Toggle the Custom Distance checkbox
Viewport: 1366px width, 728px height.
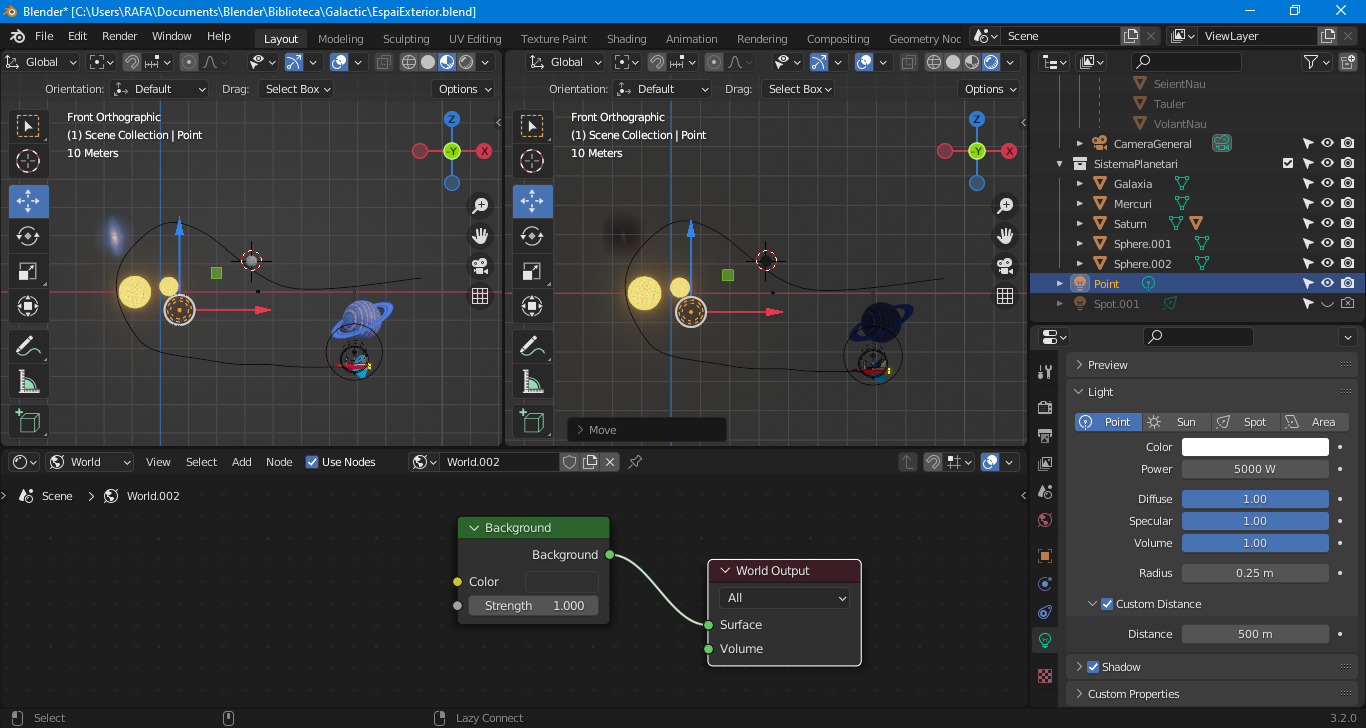tap(1107, 604)
